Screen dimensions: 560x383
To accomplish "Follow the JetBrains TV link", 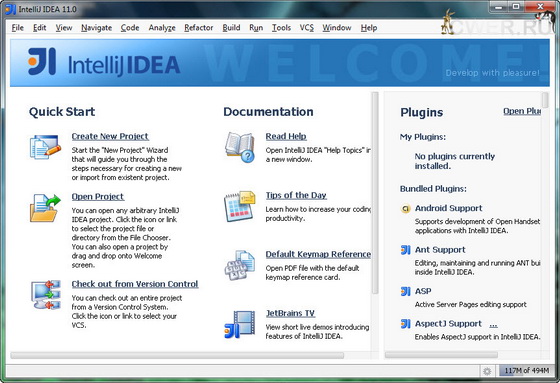I will (290, 313).
